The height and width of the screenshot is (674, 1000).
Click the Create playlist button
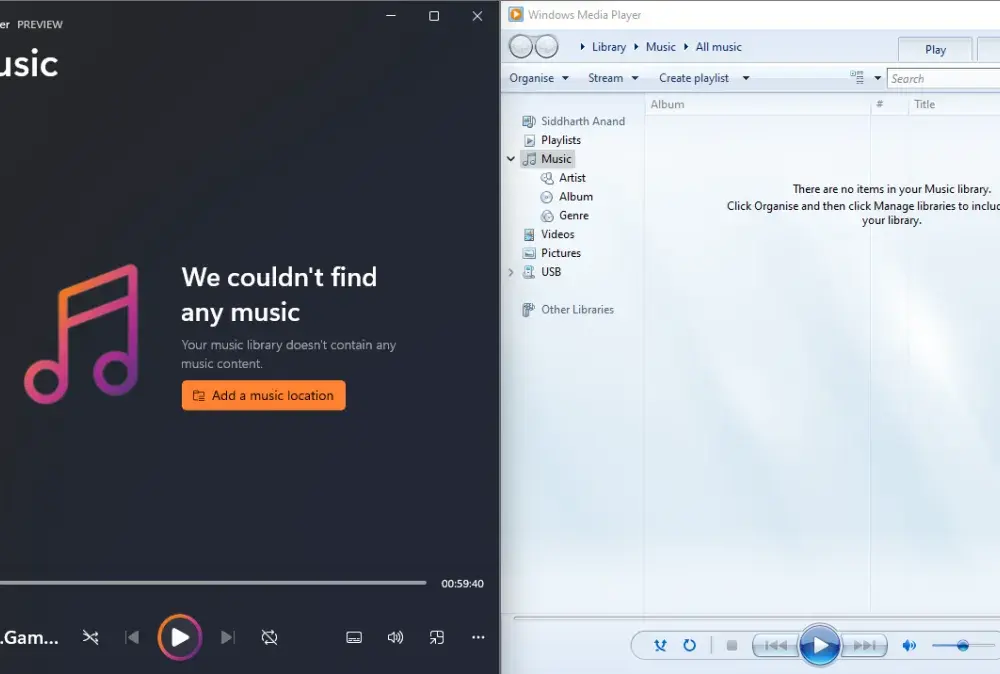pos(693,78)
